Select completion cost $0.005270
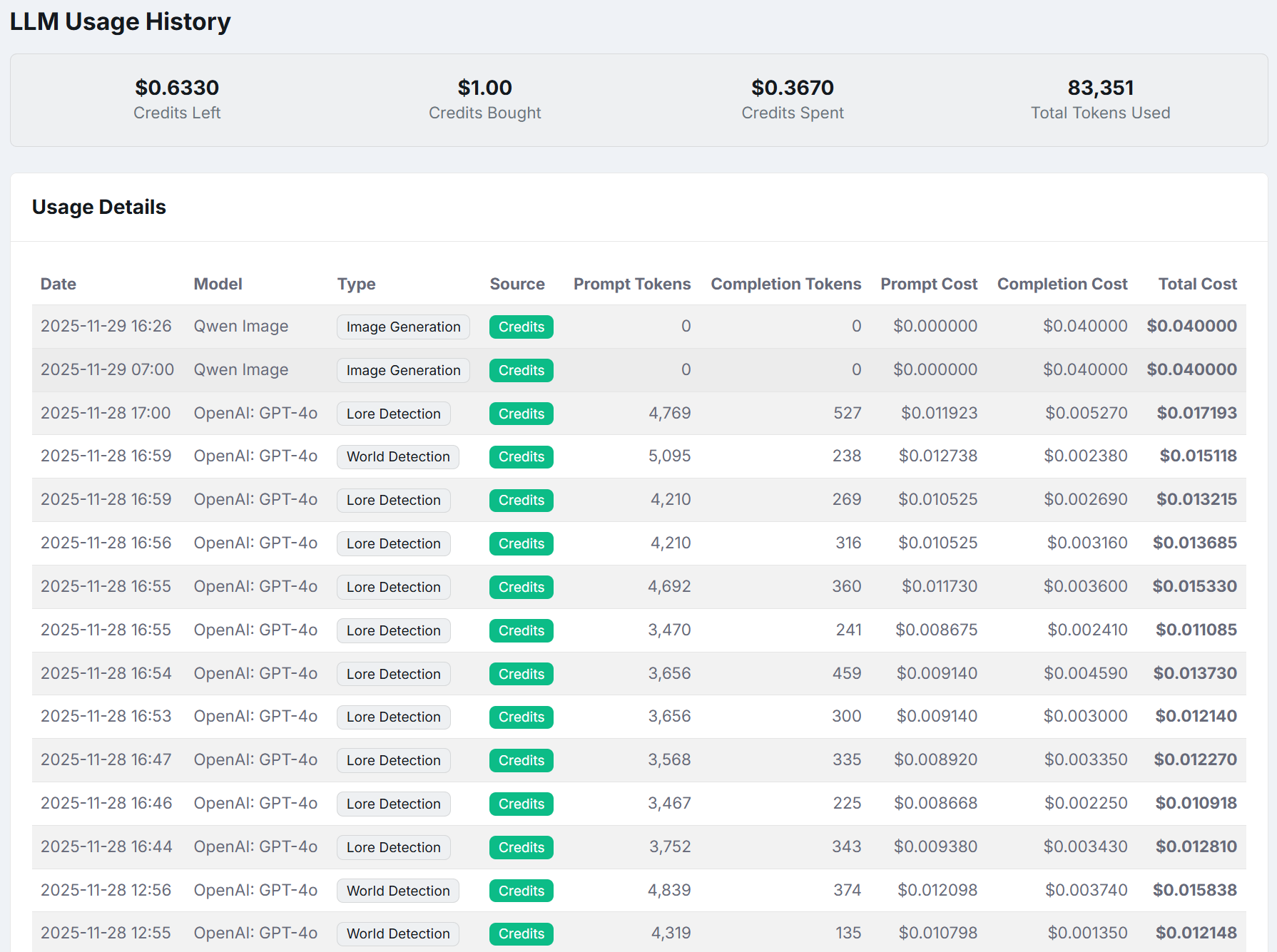The width and height of the screenshot is (1277, 952). (x=1087, y=413)
